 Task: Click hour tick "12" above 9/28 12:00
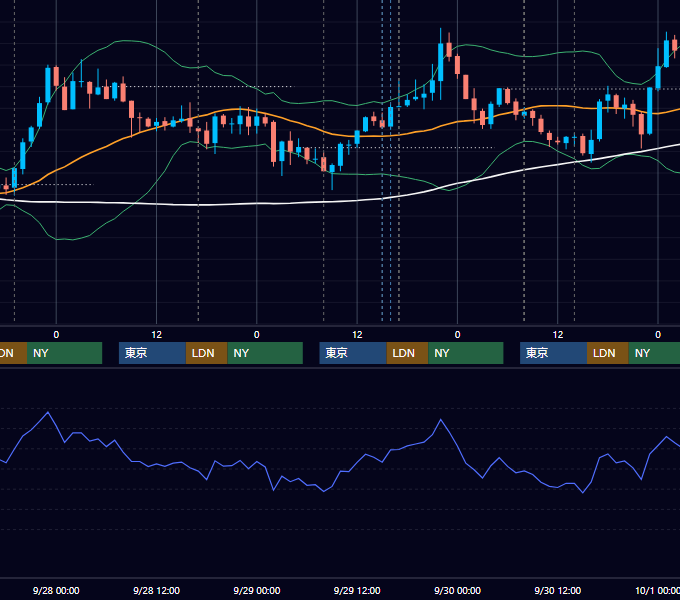click(157, 335)
